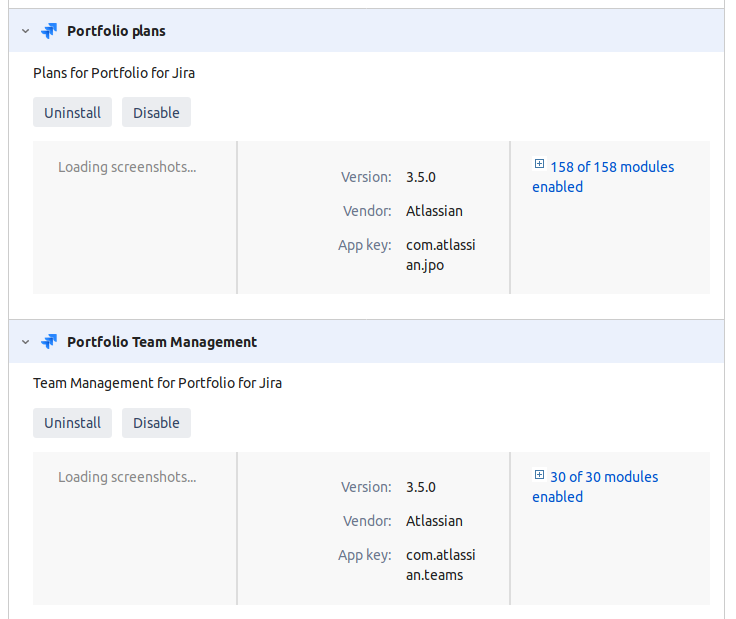This screenshot has width=736, height=619.
Task: Disable Portfolio Team Management app
Action: [156, 423]
